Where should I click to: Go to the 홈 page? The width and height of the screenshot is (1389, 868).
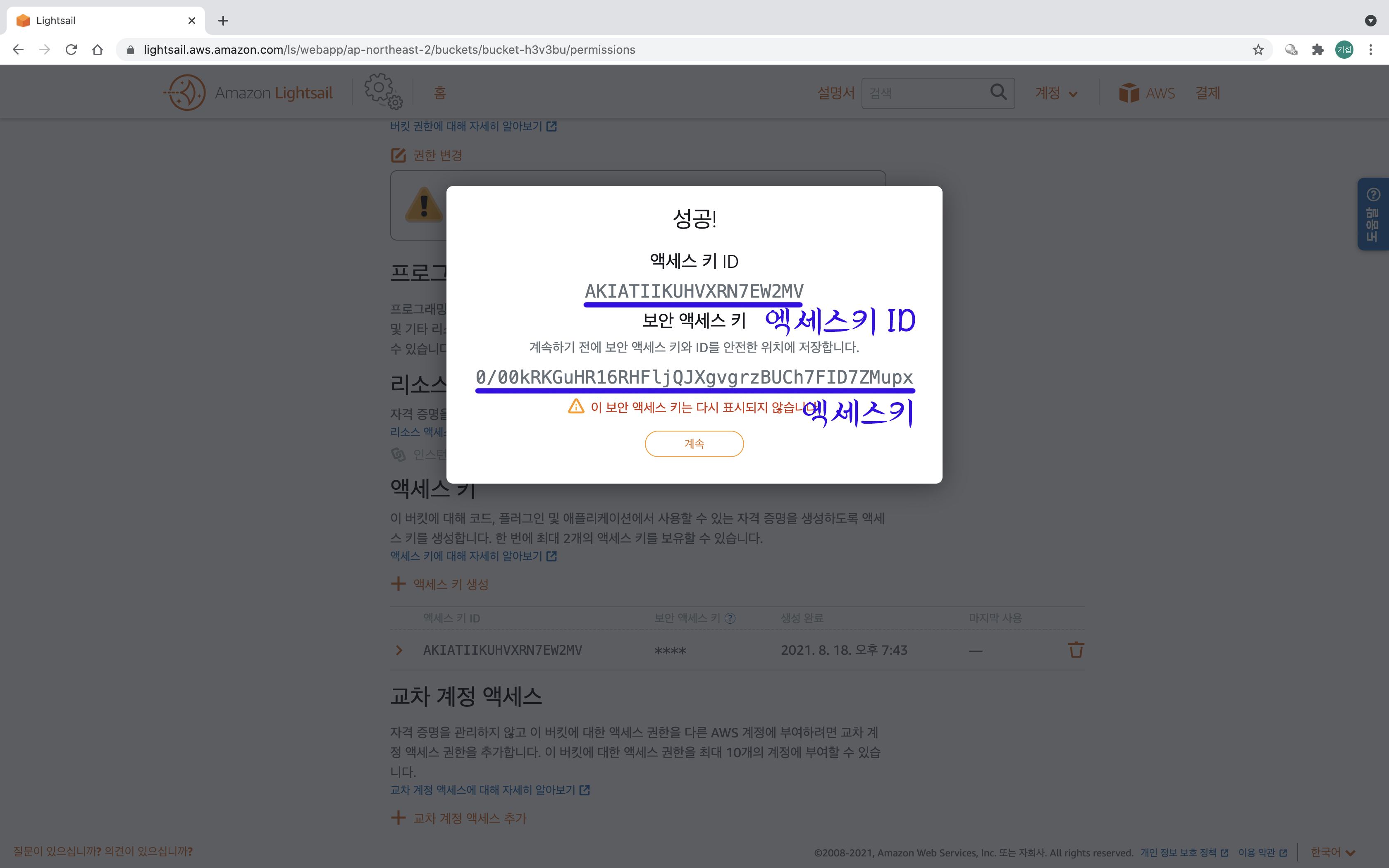(440, 93)
